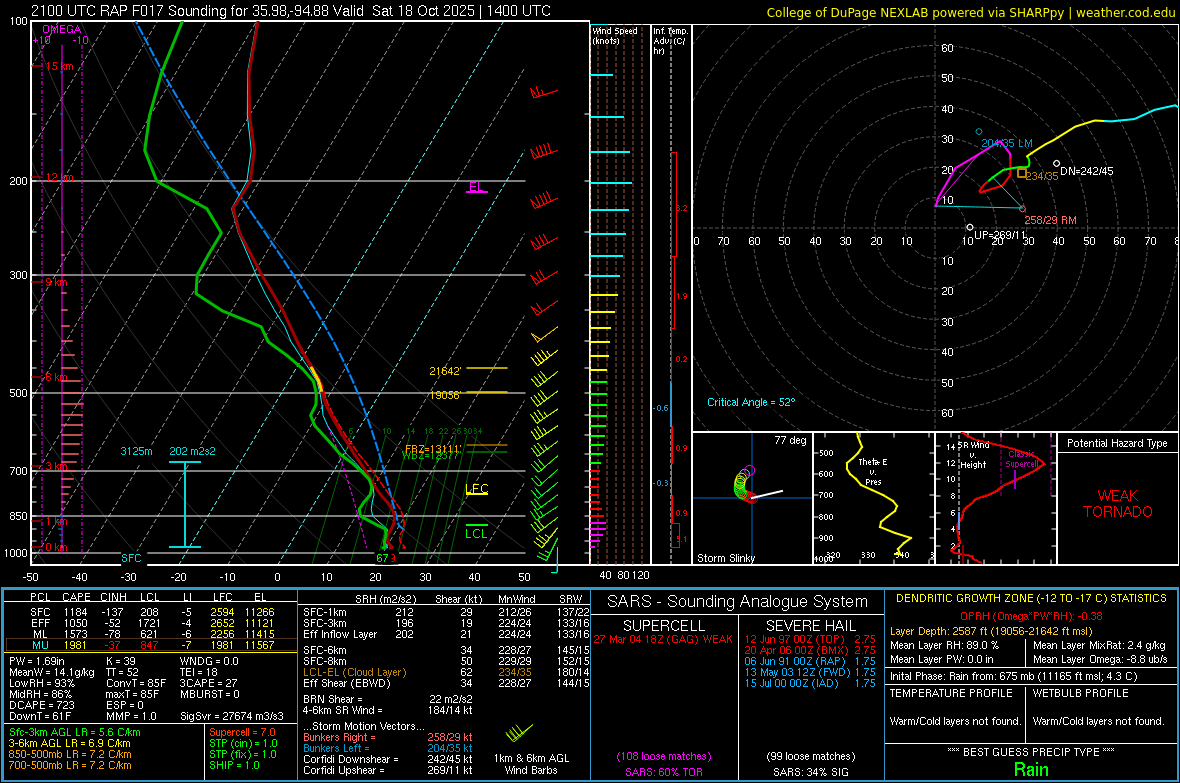Click the 'FRZ=13111'' freezing level label
The image size is (1180, 783).
click(x=432, y=449)
